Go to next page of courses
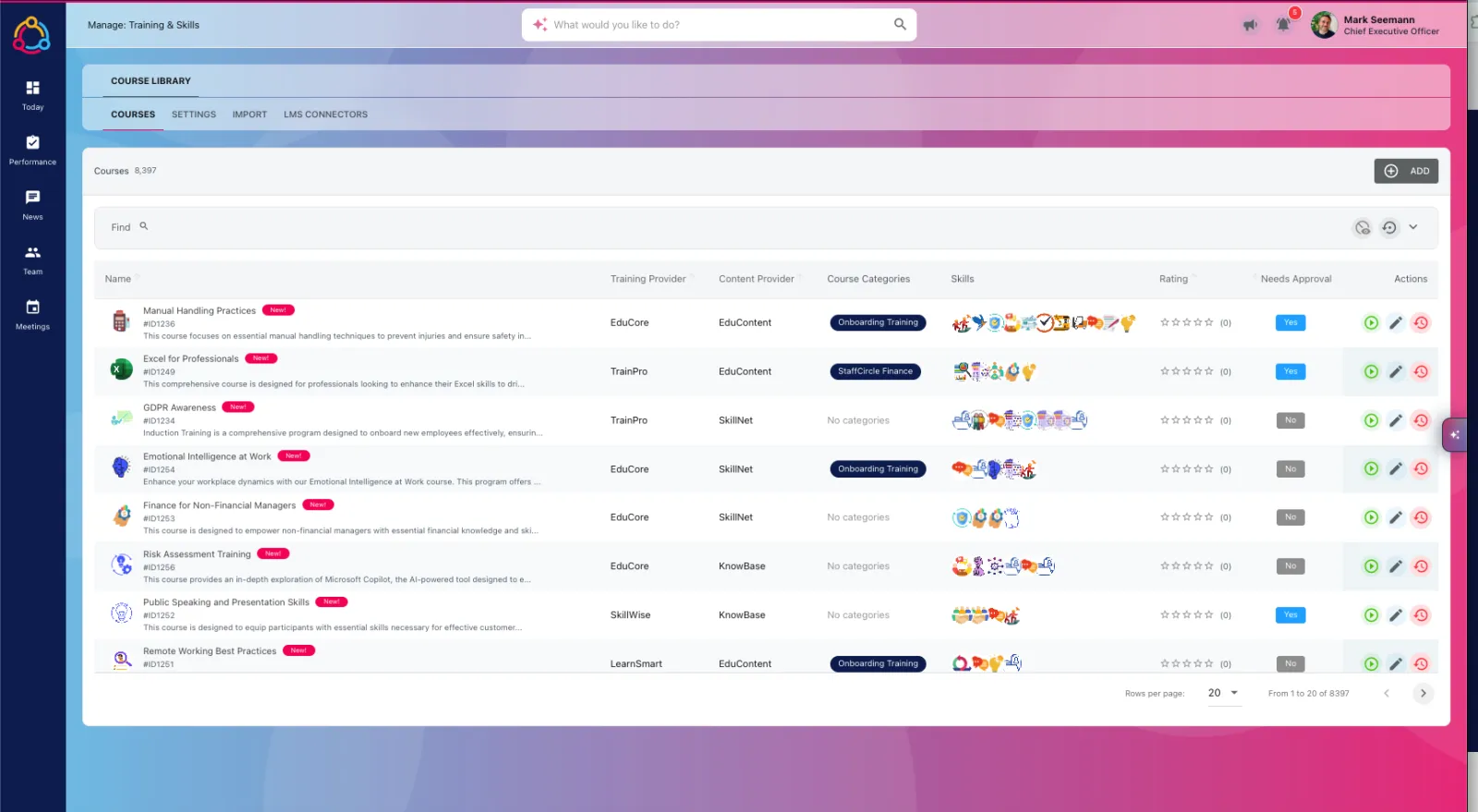This screenshot has width=1478, height=812. tap(1423, 693)
